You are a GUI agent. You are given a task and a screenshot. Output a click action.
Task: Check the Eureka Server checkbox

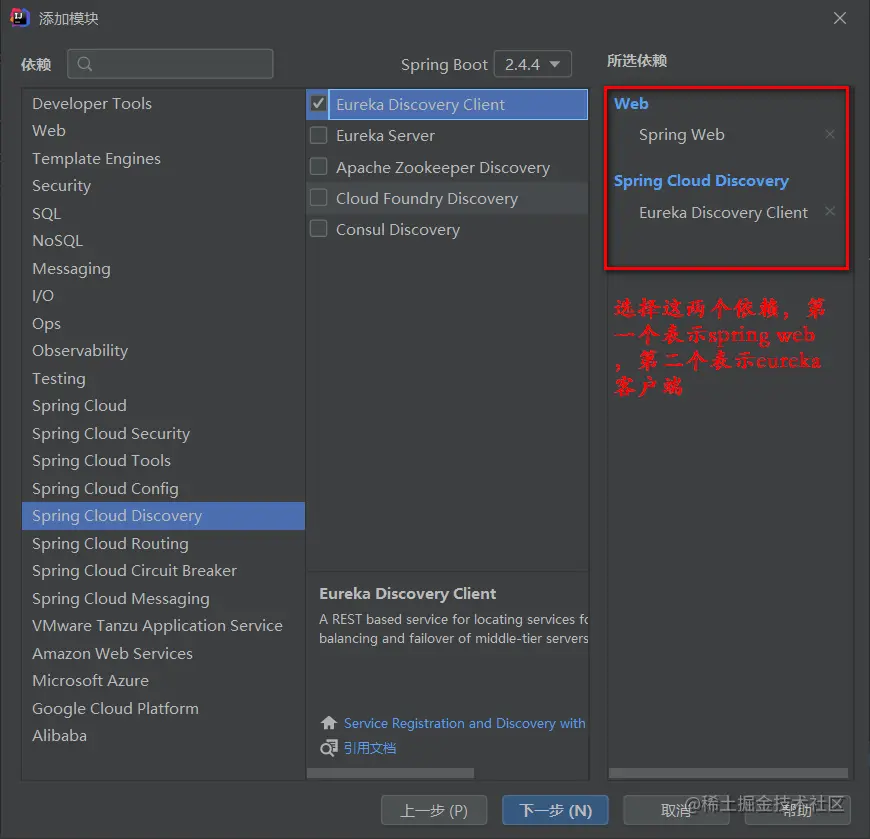[x=318, y=135]
